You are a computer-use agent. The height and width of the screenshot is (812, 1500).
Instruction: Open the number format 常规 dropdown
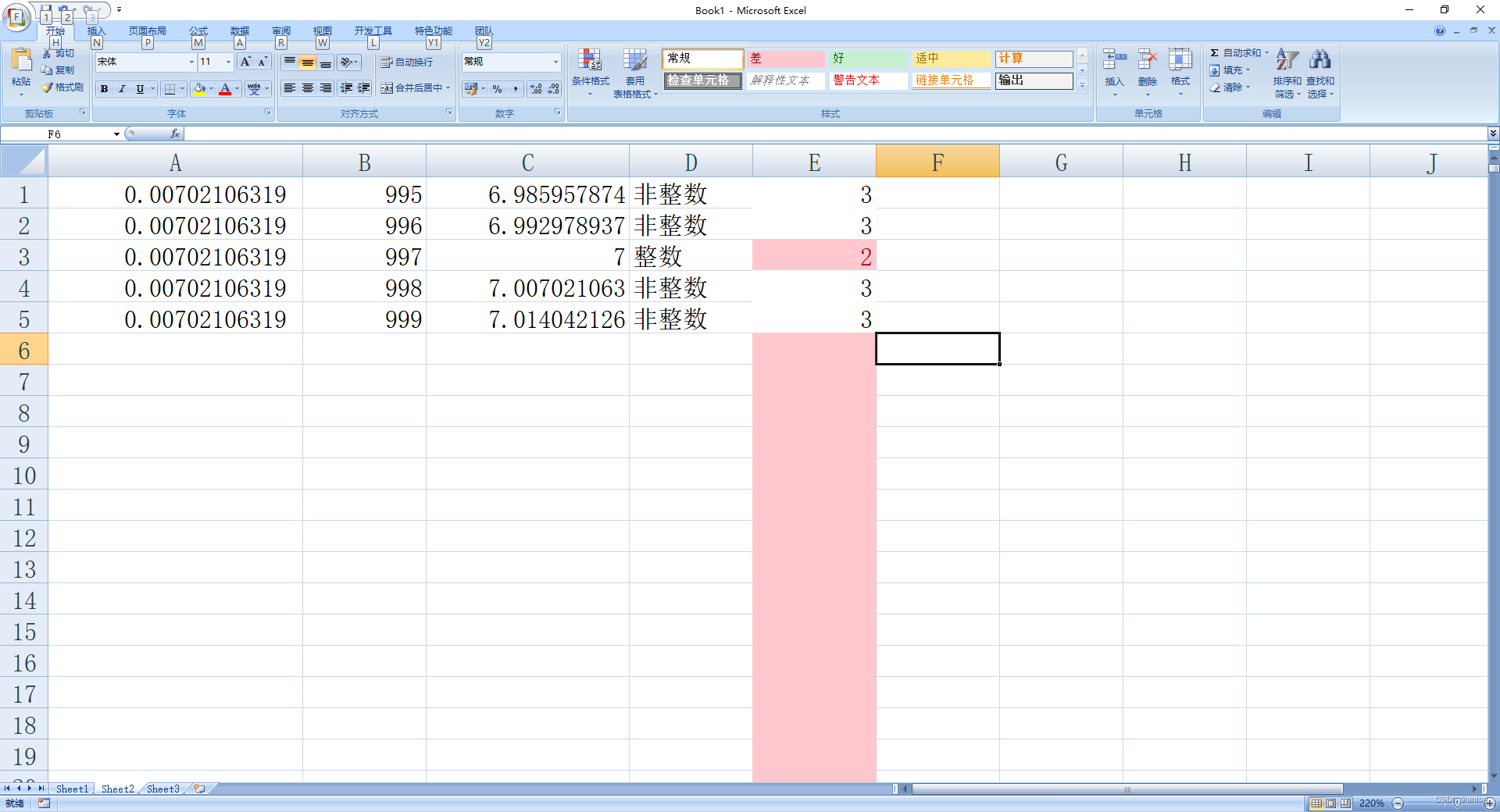pyautogui.click(x=555, y=62)
